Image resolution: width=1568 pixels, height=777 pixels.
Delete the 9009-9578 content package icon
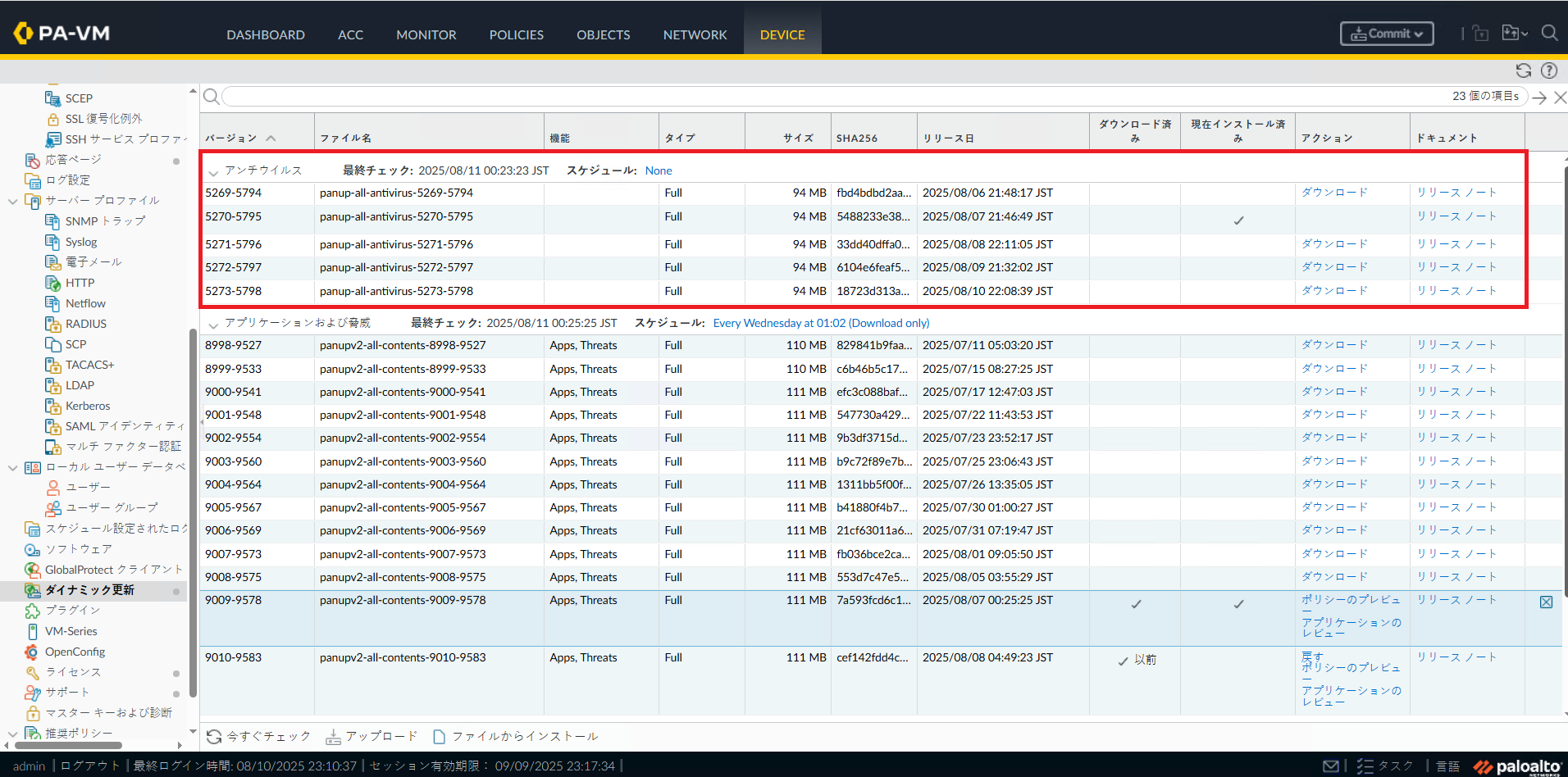coord(1546,602)
